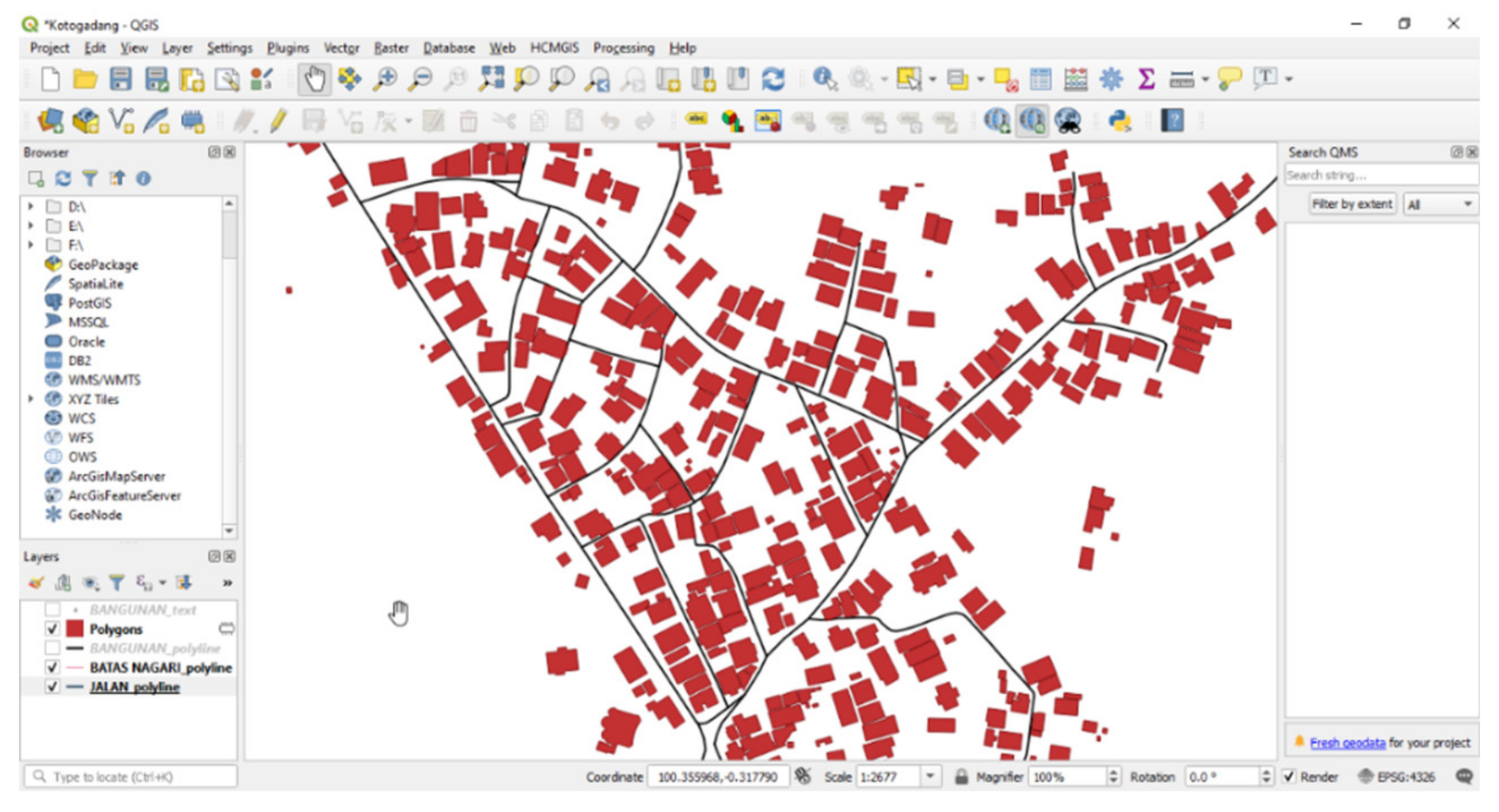Open the attribute table icon
The width and height of the screenshot is (1499, 812).
(1040, 79)
